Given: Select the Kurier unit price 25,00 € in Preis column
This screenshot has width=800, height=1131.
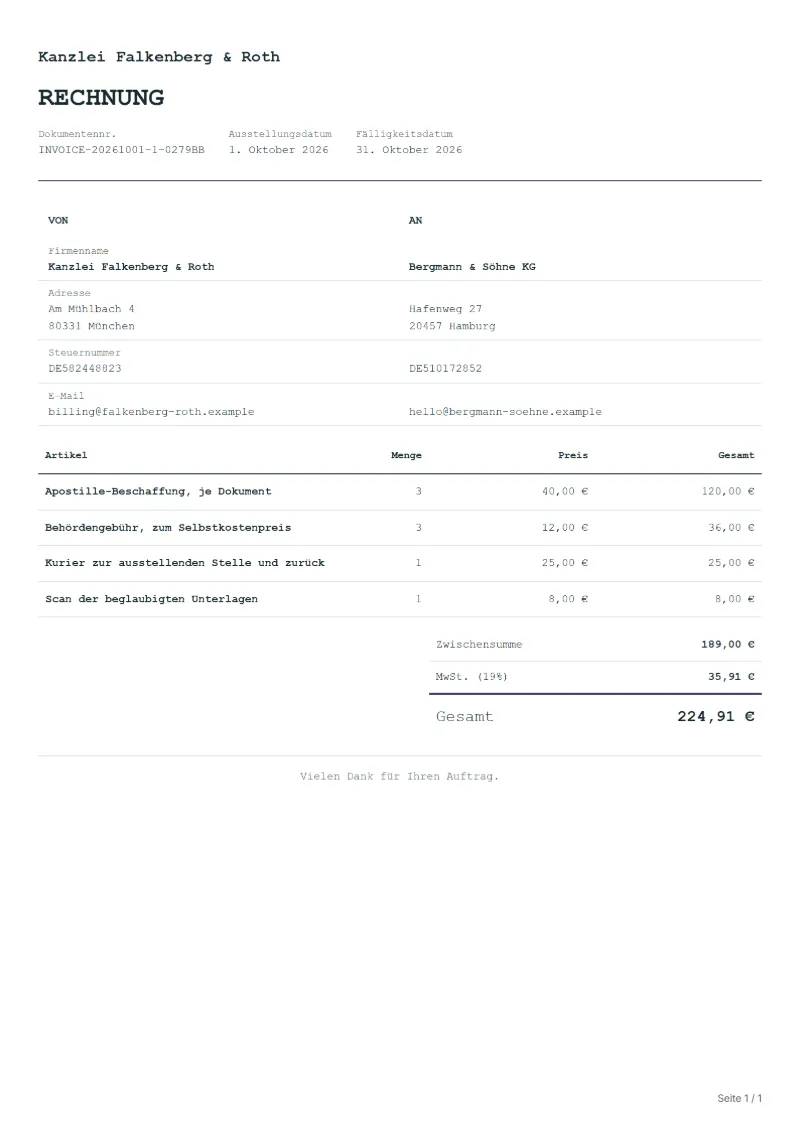Looking at the screenshot, I should 565,563.
